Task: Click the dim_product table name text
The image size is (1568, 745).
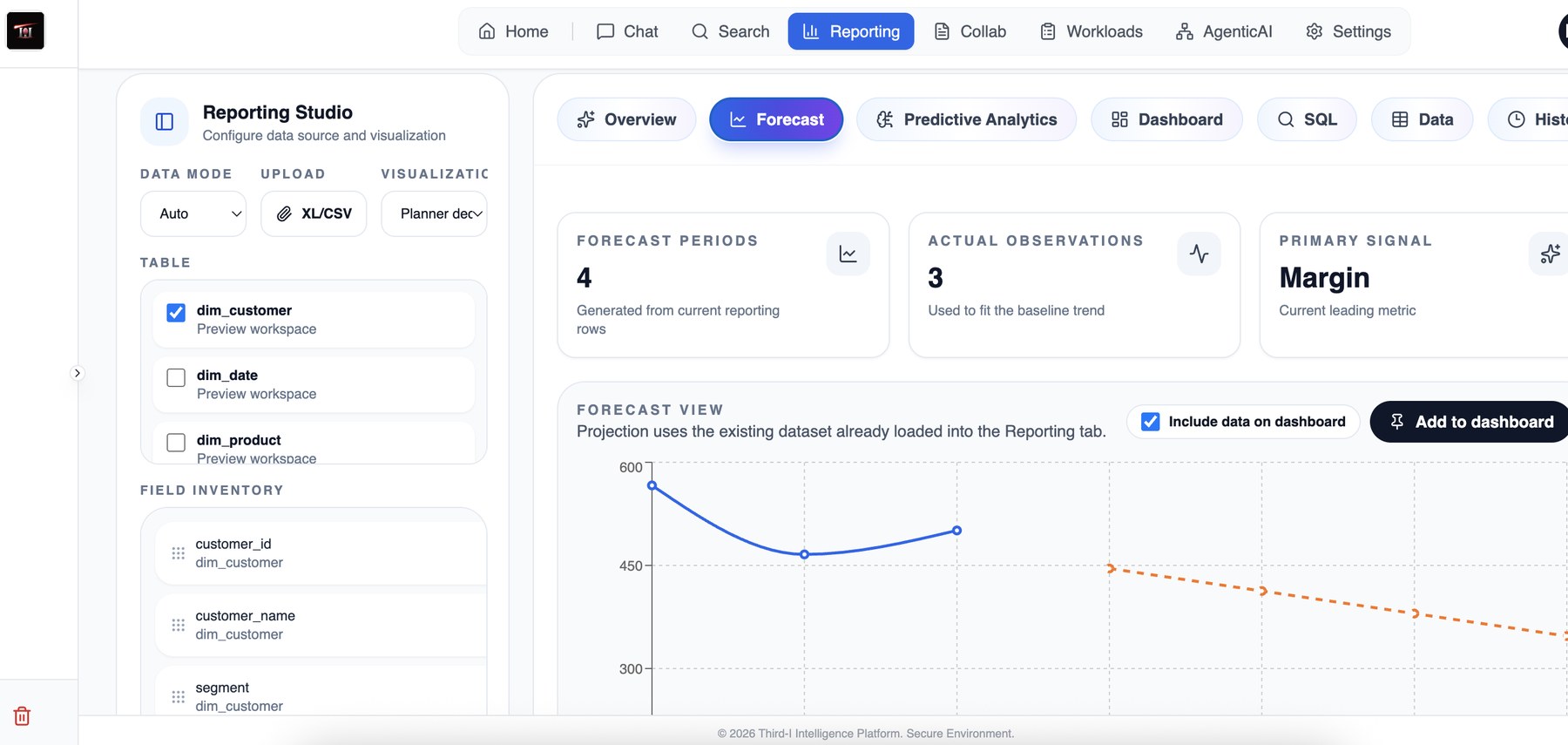Action: [239, 440]
